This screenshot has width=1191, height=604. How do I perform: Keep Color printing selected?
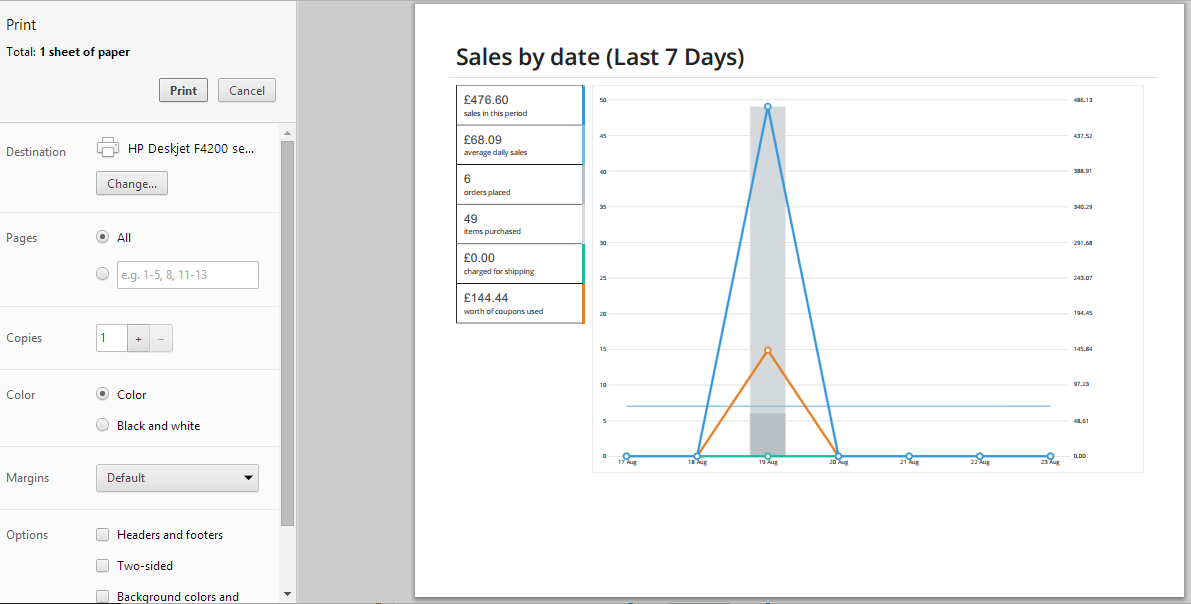(102, 394)
